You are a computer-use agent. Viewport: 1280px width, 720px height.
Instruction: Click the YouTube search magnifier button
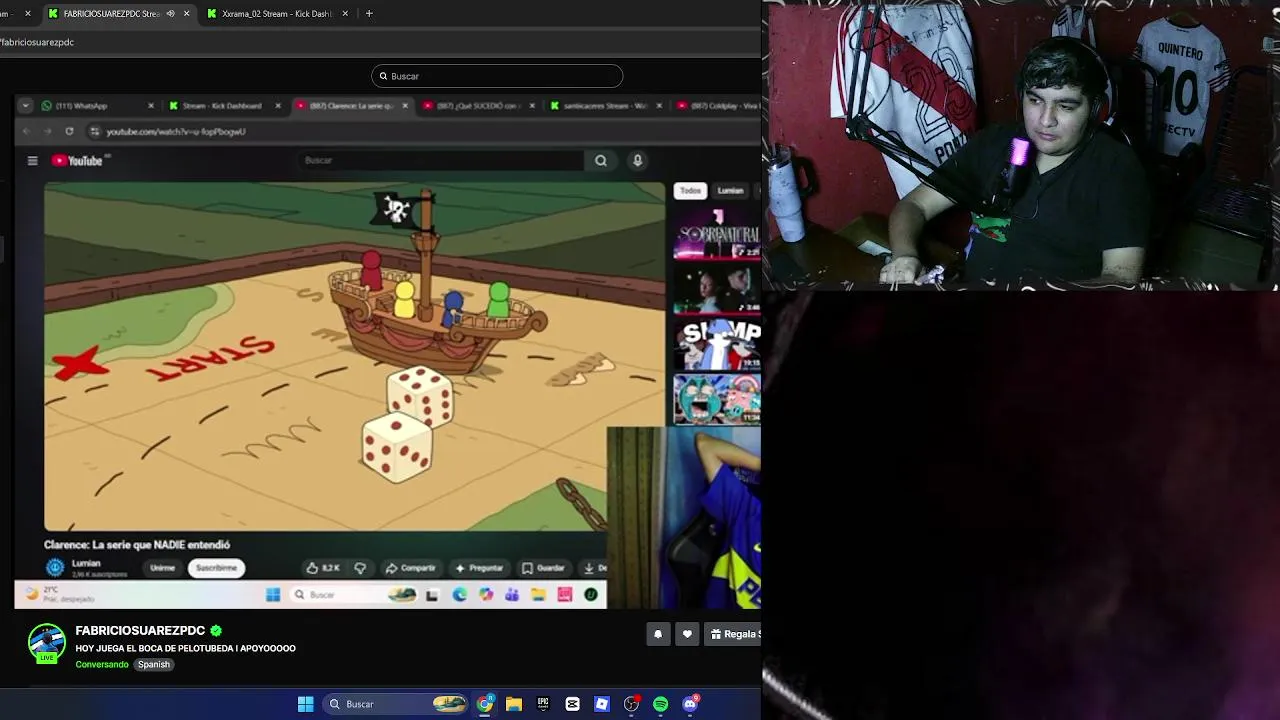coord(601,160)
